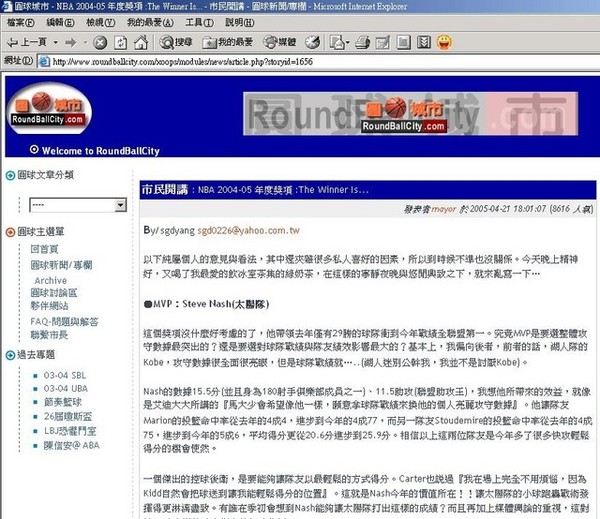
Task: Open the Back history dropdown arrow
Action: (56, 42)
